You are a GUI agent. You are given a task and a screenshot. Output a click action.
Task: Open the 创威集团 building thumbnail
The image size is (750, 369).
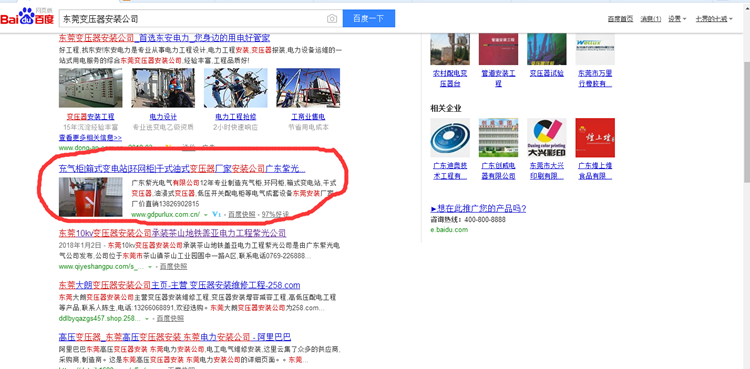tap(498, 138)
